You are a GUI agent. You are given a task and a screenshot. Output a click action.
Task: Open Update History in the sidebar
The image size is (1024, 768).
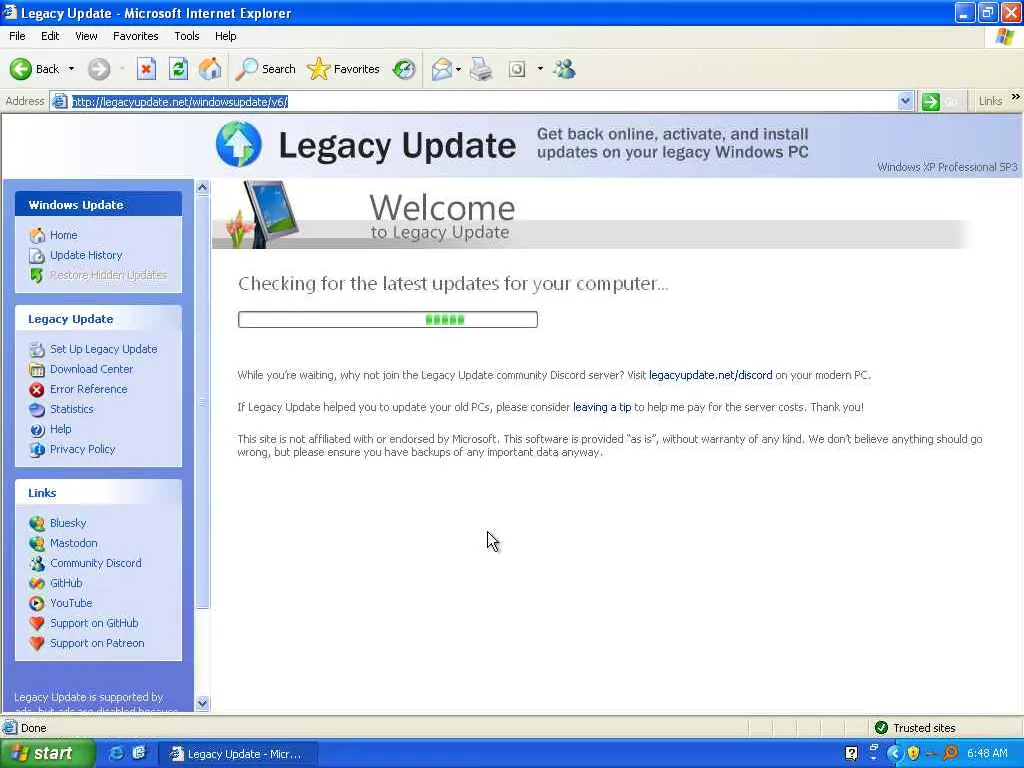[86, 255]
